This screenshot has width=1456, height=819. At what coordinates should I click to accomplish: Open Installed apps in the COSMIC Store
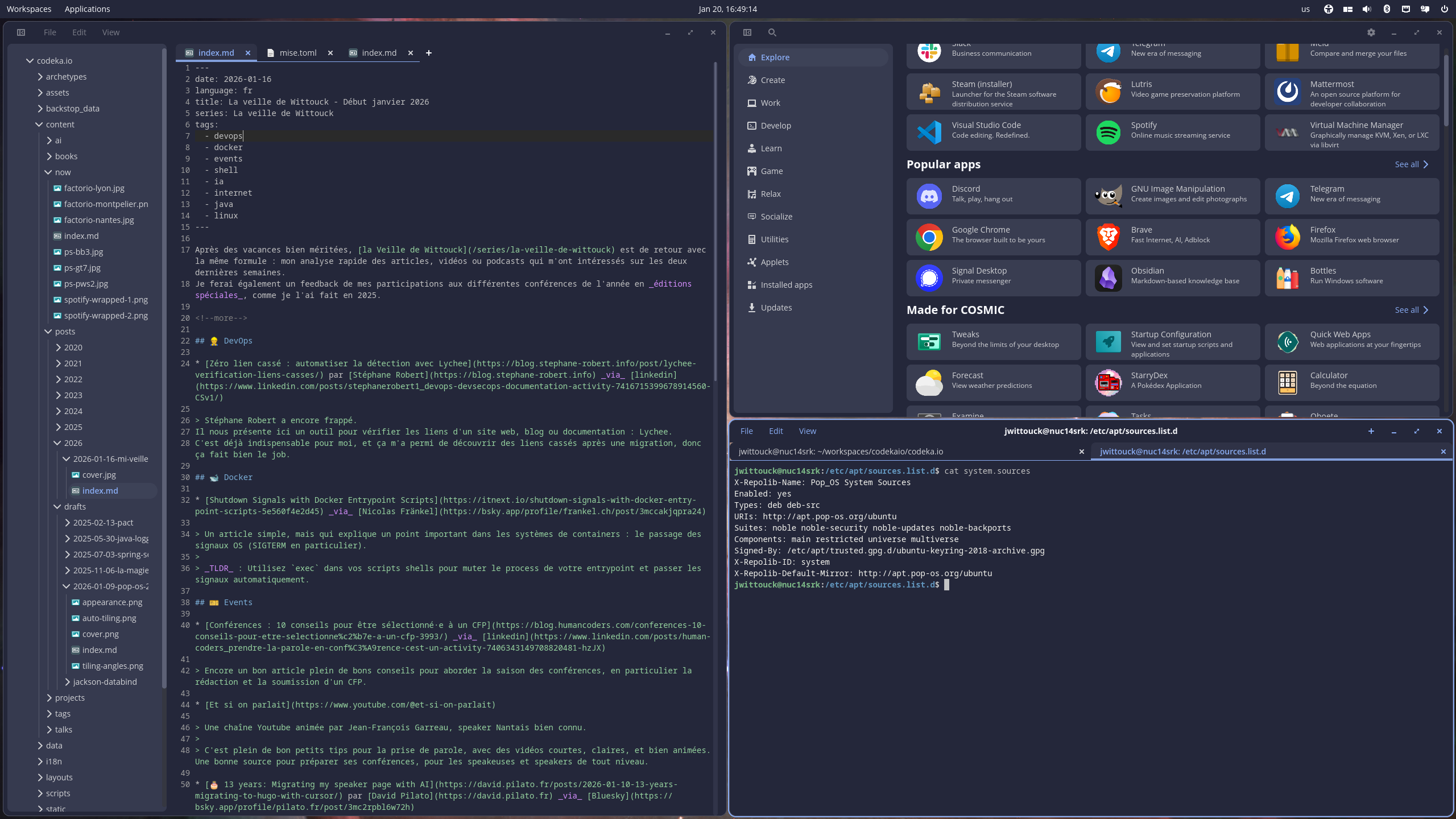click(786, 284)
